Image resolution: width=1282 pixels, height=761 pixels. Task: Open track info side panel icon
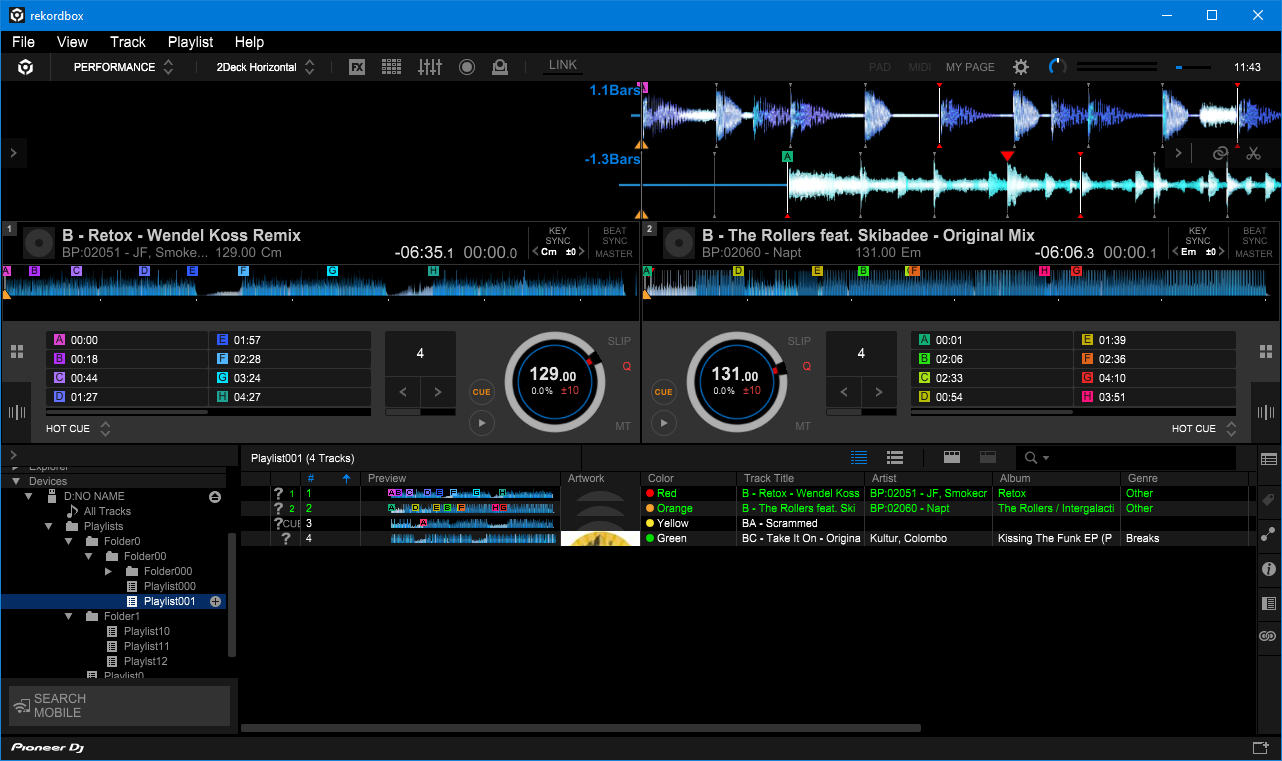[x=1269, y=569]
